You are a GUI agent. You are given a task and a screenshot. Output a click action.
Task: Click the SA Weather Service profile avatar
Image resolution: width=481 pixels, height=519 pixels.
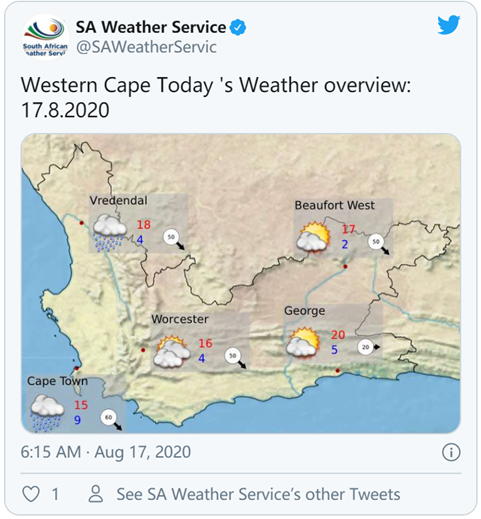(45, 37)
